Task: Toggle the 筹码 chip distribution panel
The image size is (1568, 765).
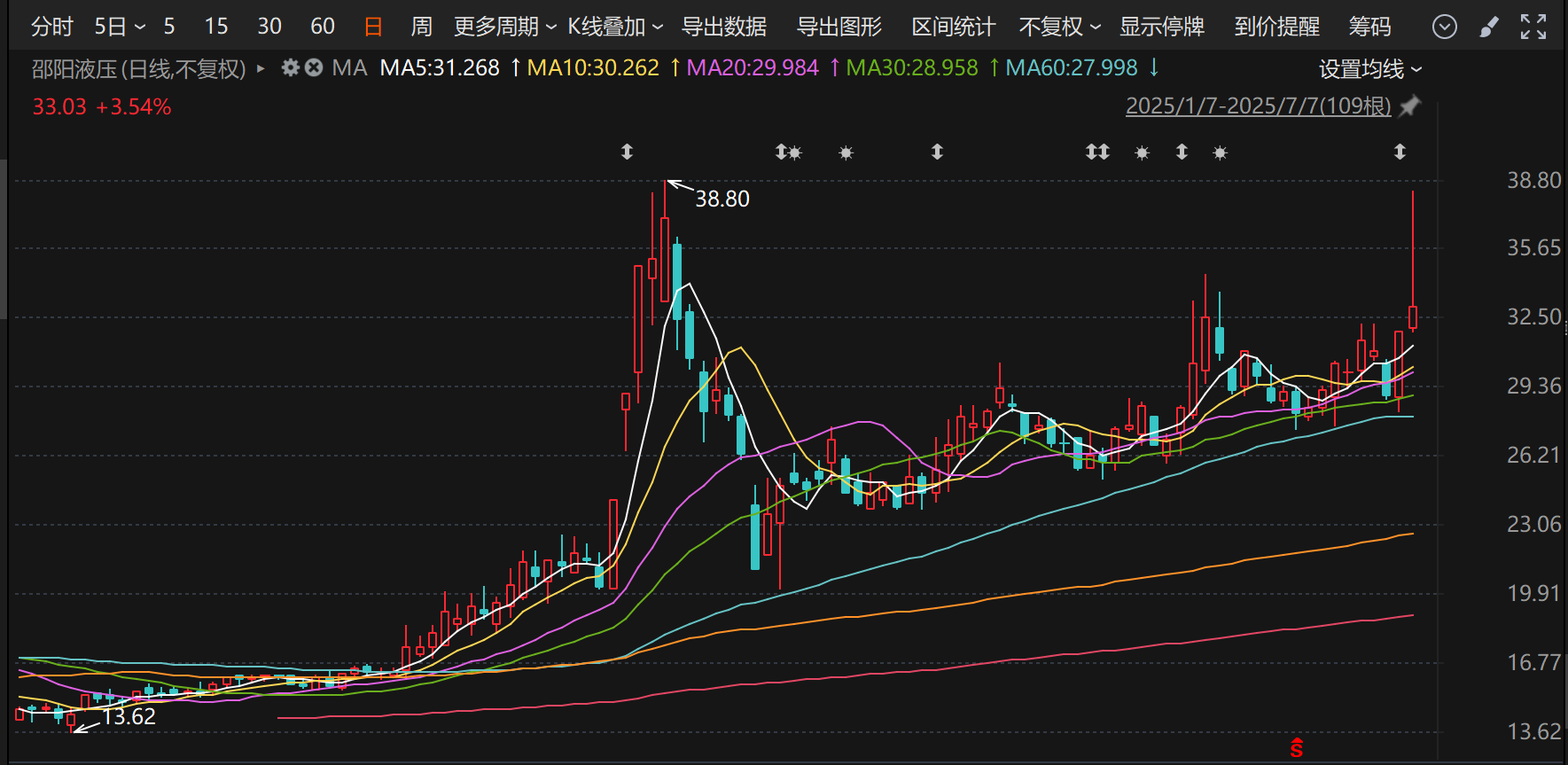Action: pyautogui.click(x=1369, y=27)
